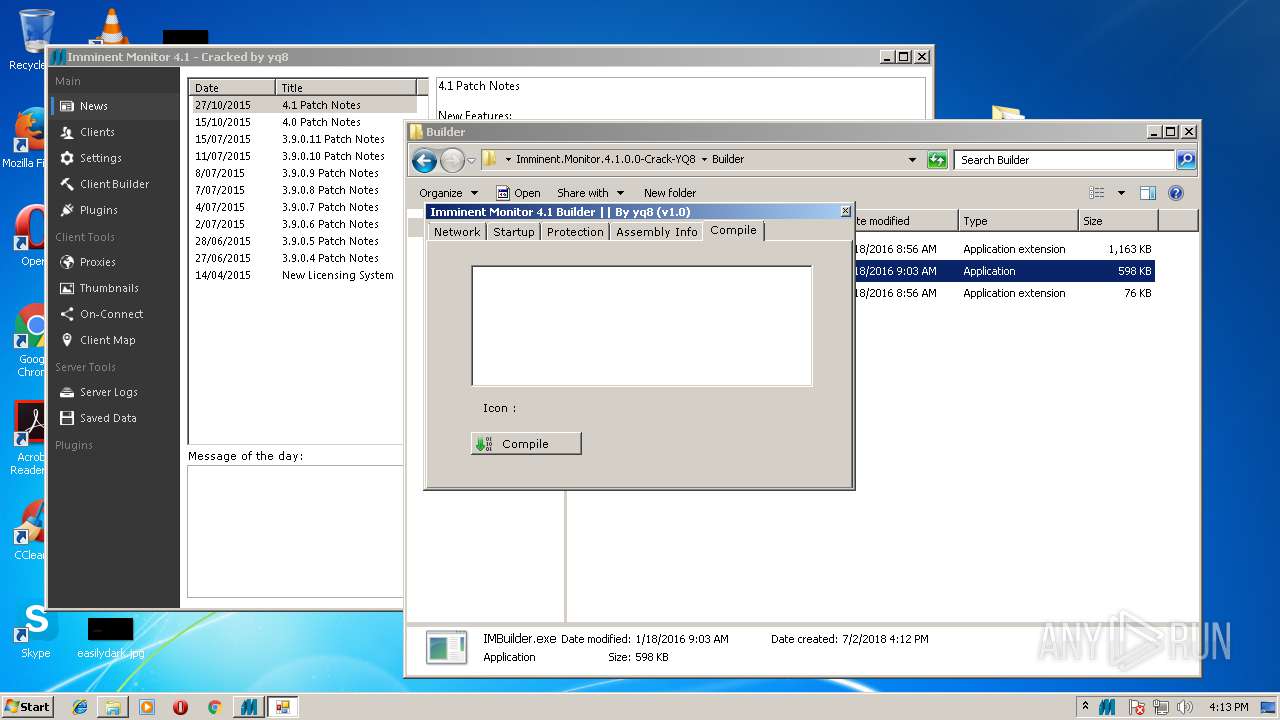Switch to the Network tab
1280x720 pixels.
[x=457, y=232]
